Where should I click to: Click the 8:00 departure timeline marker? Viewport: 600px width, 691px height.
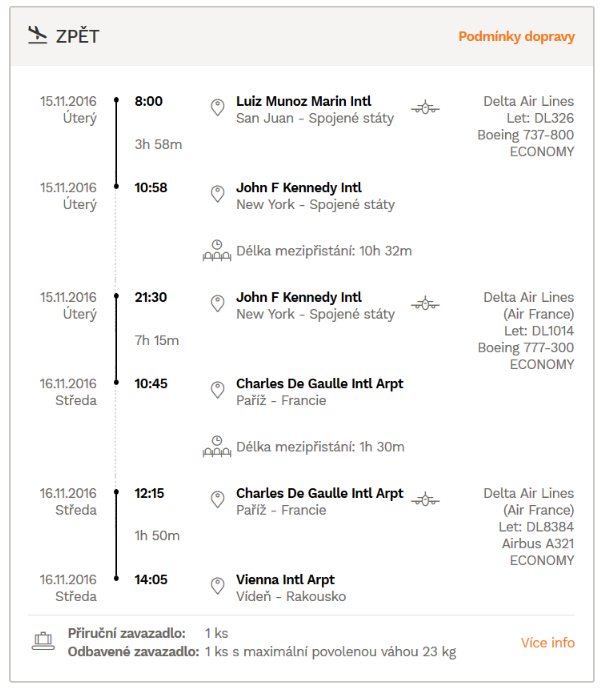[x=116, y=100]
